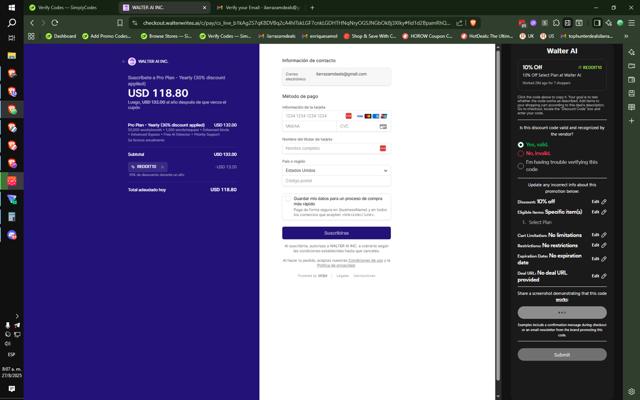The height and width of the screenshot is (400, 640).
Task: Click Edit next to Discount 10% off
Action: click(x=596, y=202)
